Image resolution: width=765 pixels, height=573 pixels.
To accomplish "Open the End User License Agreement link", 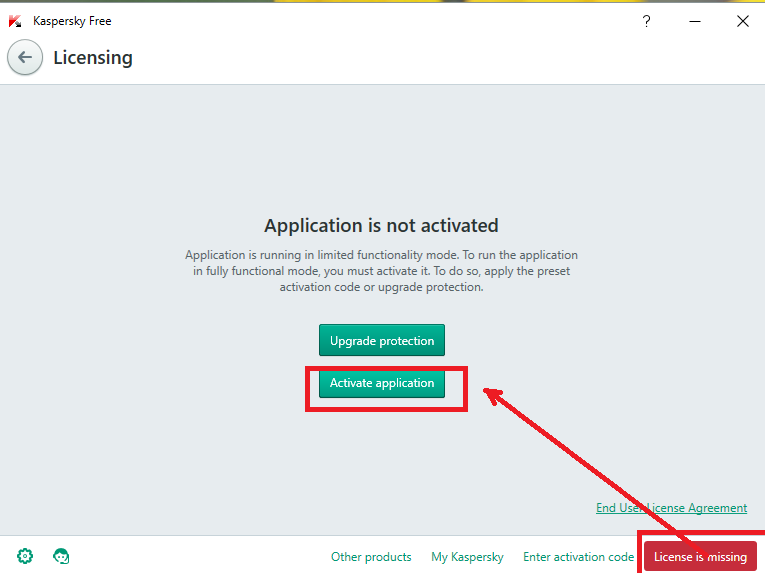I will tap(671, 508).
